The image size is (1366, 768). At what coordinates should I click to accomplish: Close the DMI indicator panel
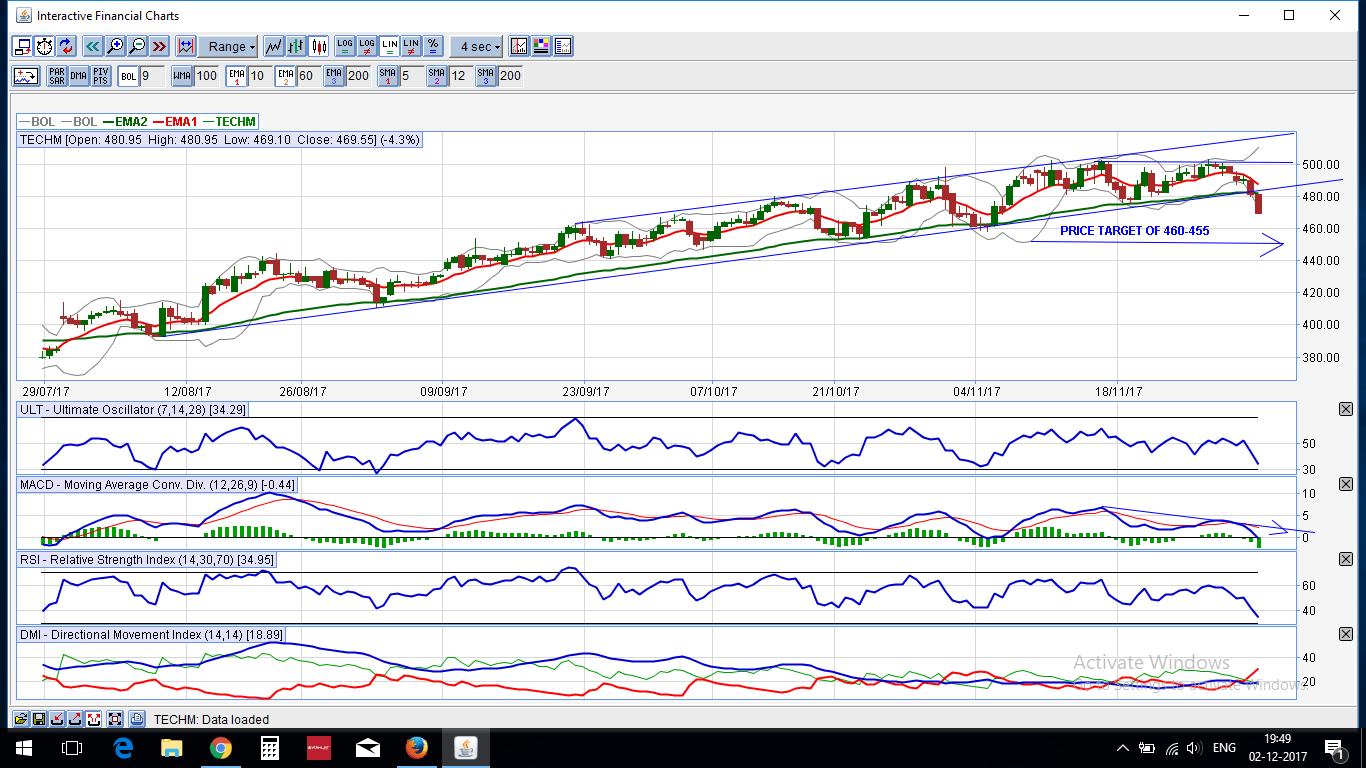click(1345, 634)
